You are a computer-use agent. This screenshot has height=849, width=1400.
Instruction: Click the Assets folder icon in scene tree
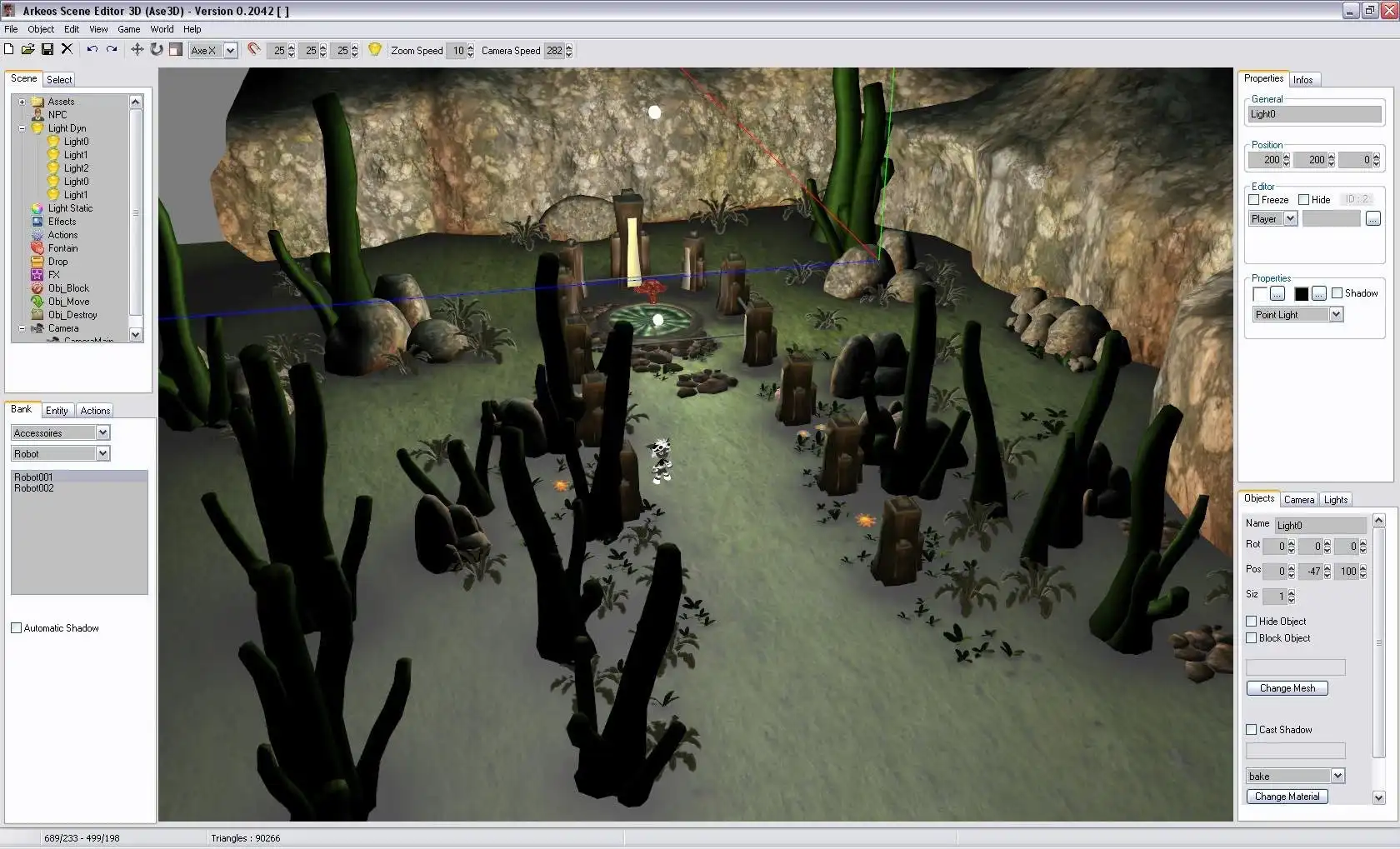[37, 102]
